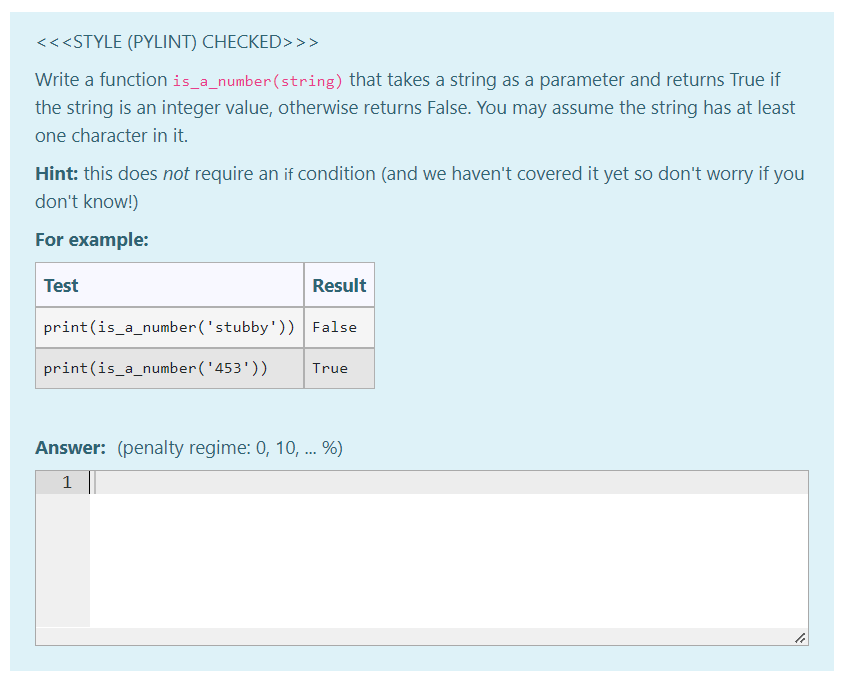Click the Hint: label text
The height and width of the screenshot is (673, 847).
55,173
